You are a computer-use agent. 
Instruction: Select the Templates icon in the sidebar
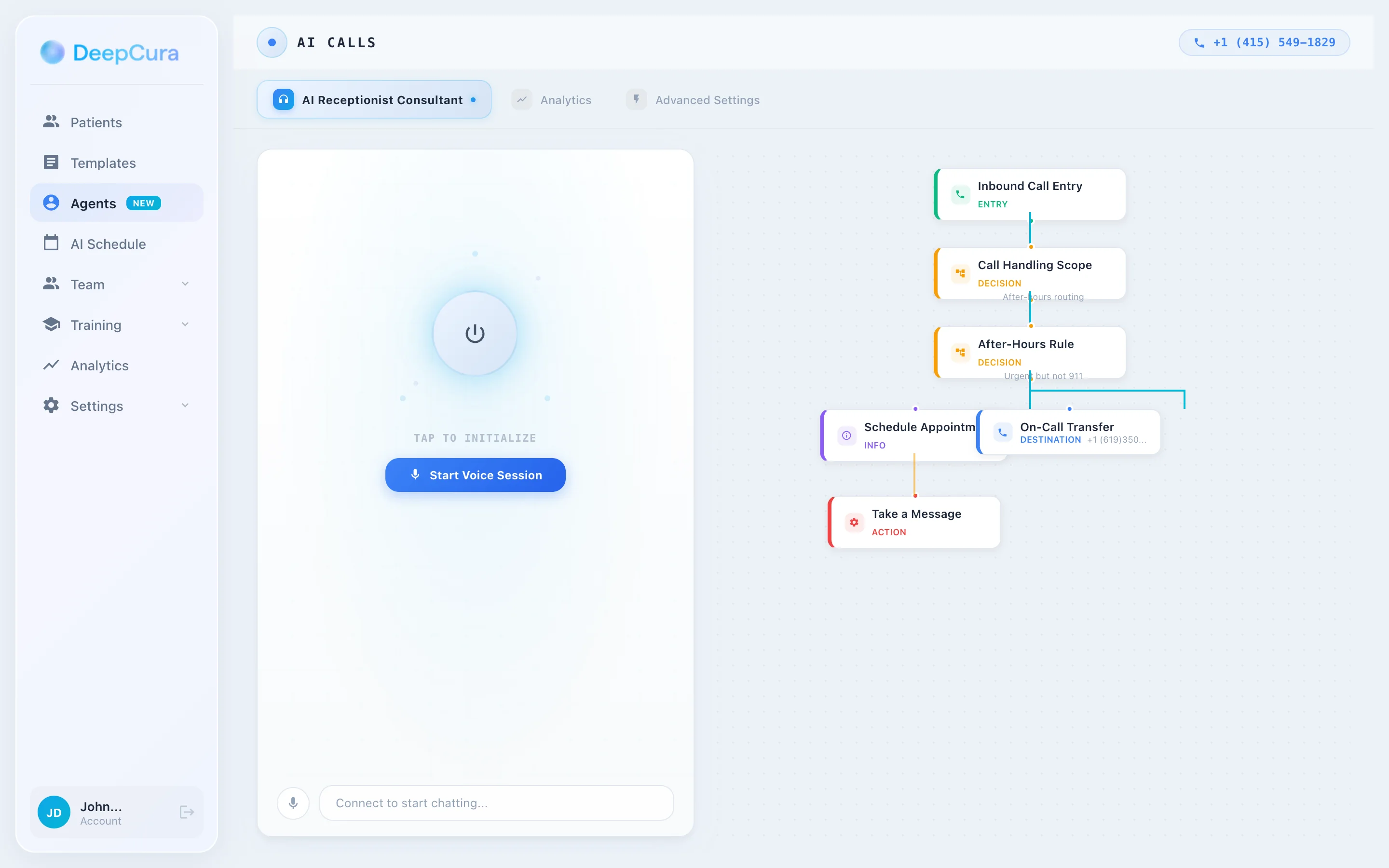click(51, 163)
